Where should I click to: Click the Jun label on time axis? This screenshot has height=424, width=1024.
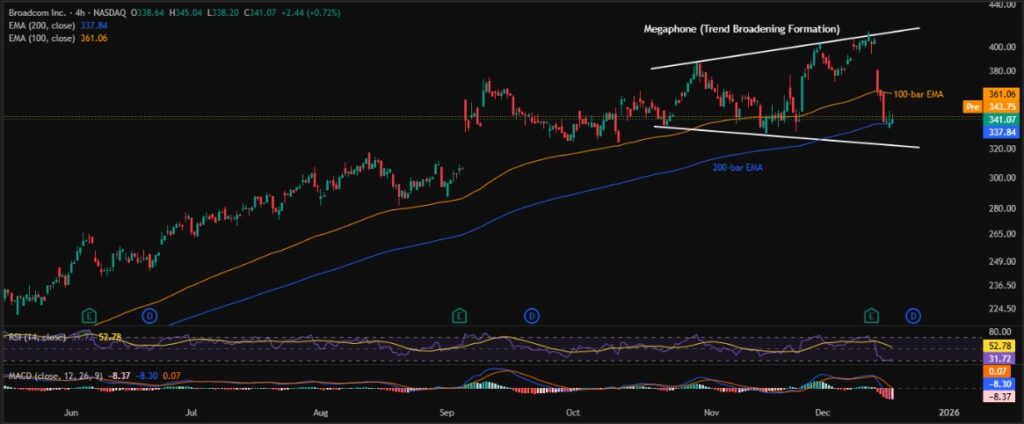tap(72, 412)
